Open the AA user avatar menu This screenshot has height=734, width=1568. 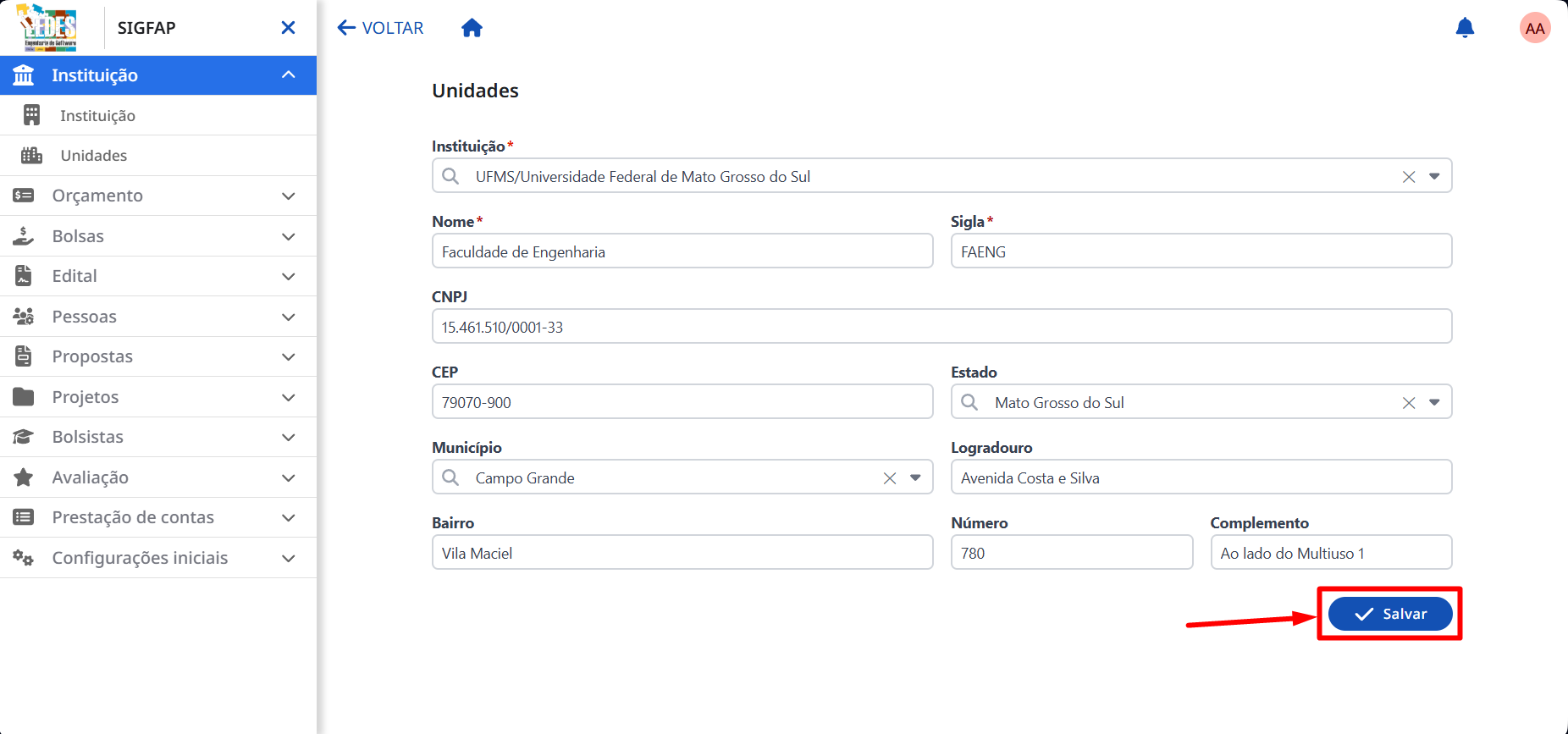1535,28
